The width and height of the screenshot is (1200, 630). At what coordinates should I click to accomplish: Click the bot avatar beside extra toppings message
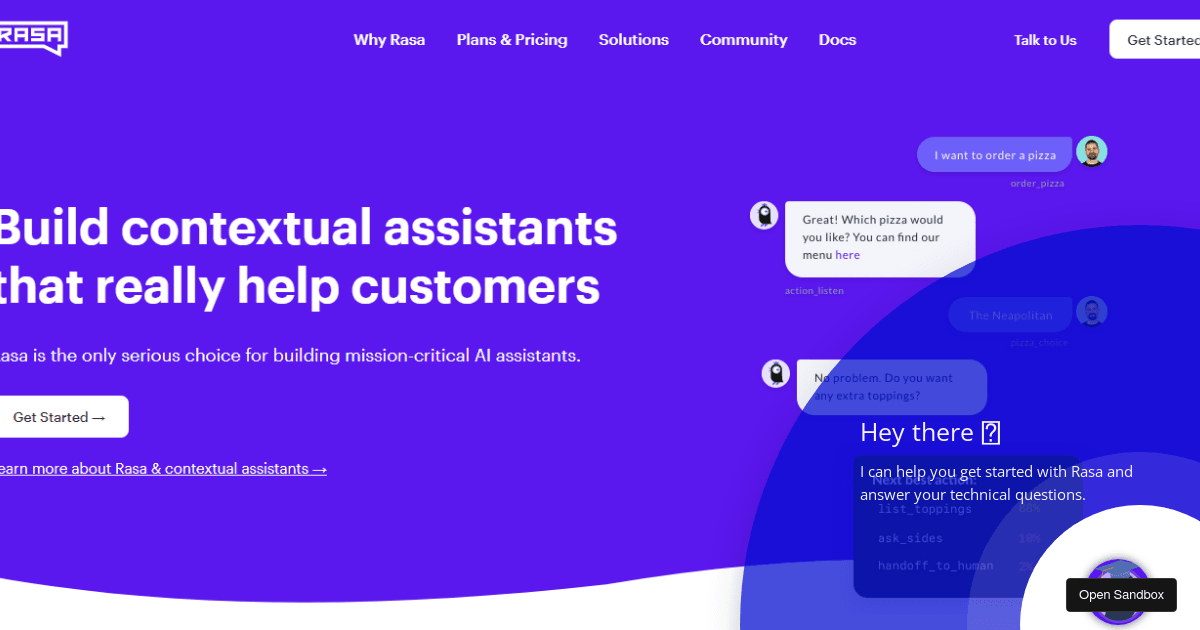[776, 374]
